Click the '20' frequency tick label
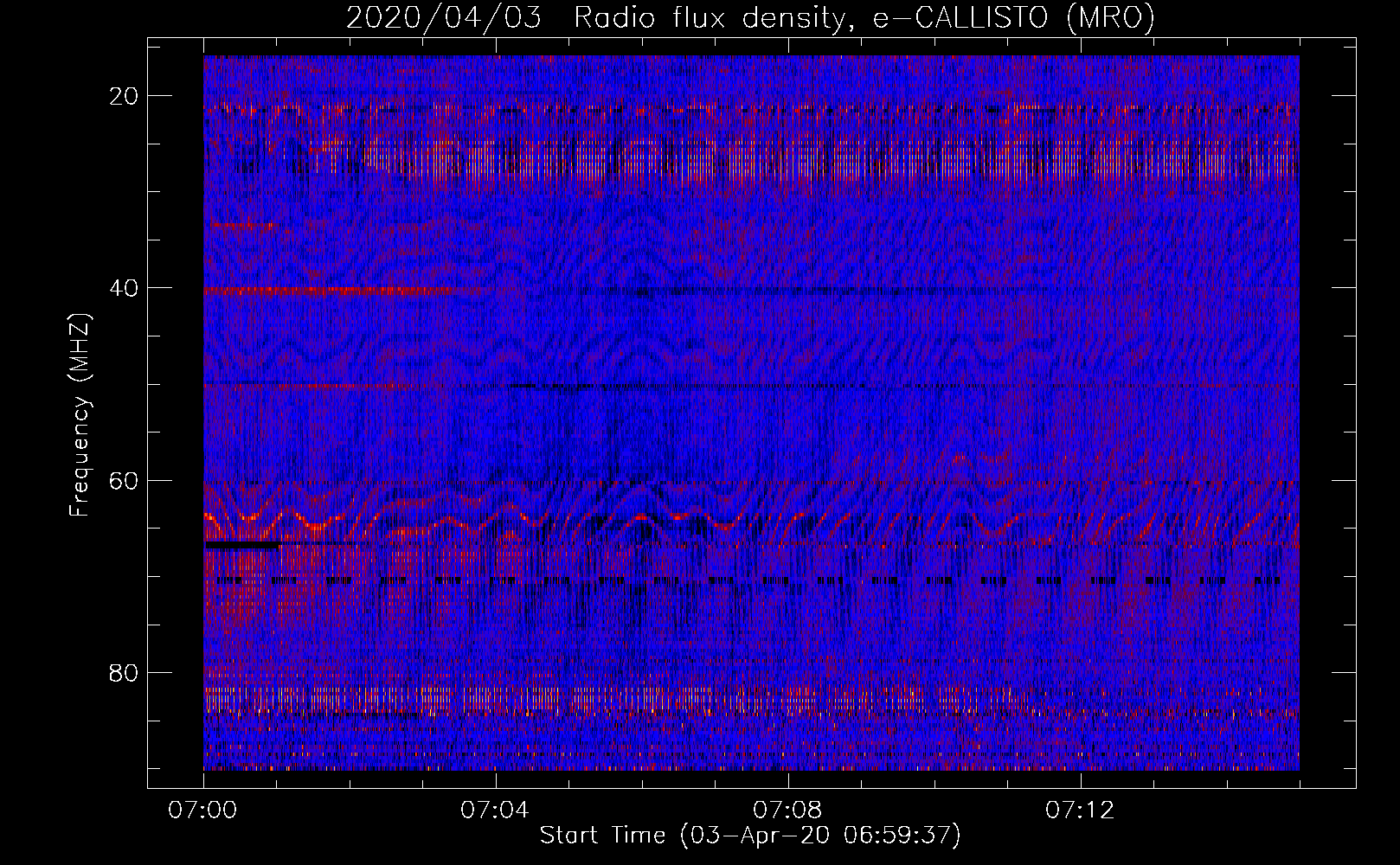 tap(125, 96)
